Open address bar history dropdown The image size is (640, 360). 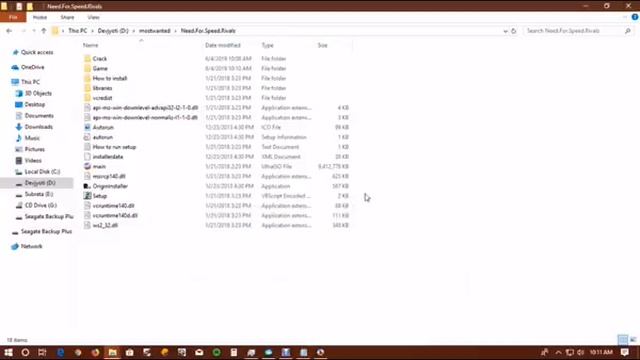point(505,31)
